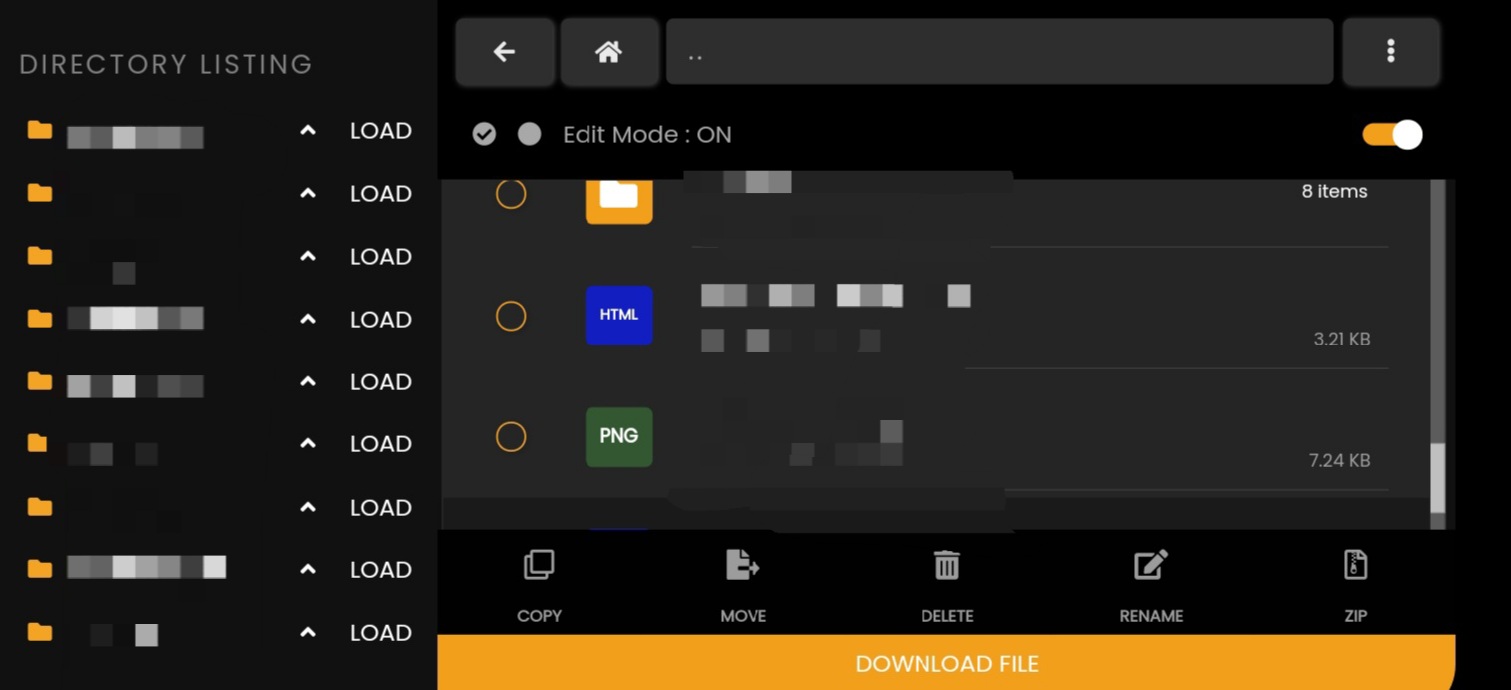The height and width of the screenshot is (690, 1511).
Task: Open the three-dot overflow menu
Action: pyautogui.click(x=1391, y=51)
